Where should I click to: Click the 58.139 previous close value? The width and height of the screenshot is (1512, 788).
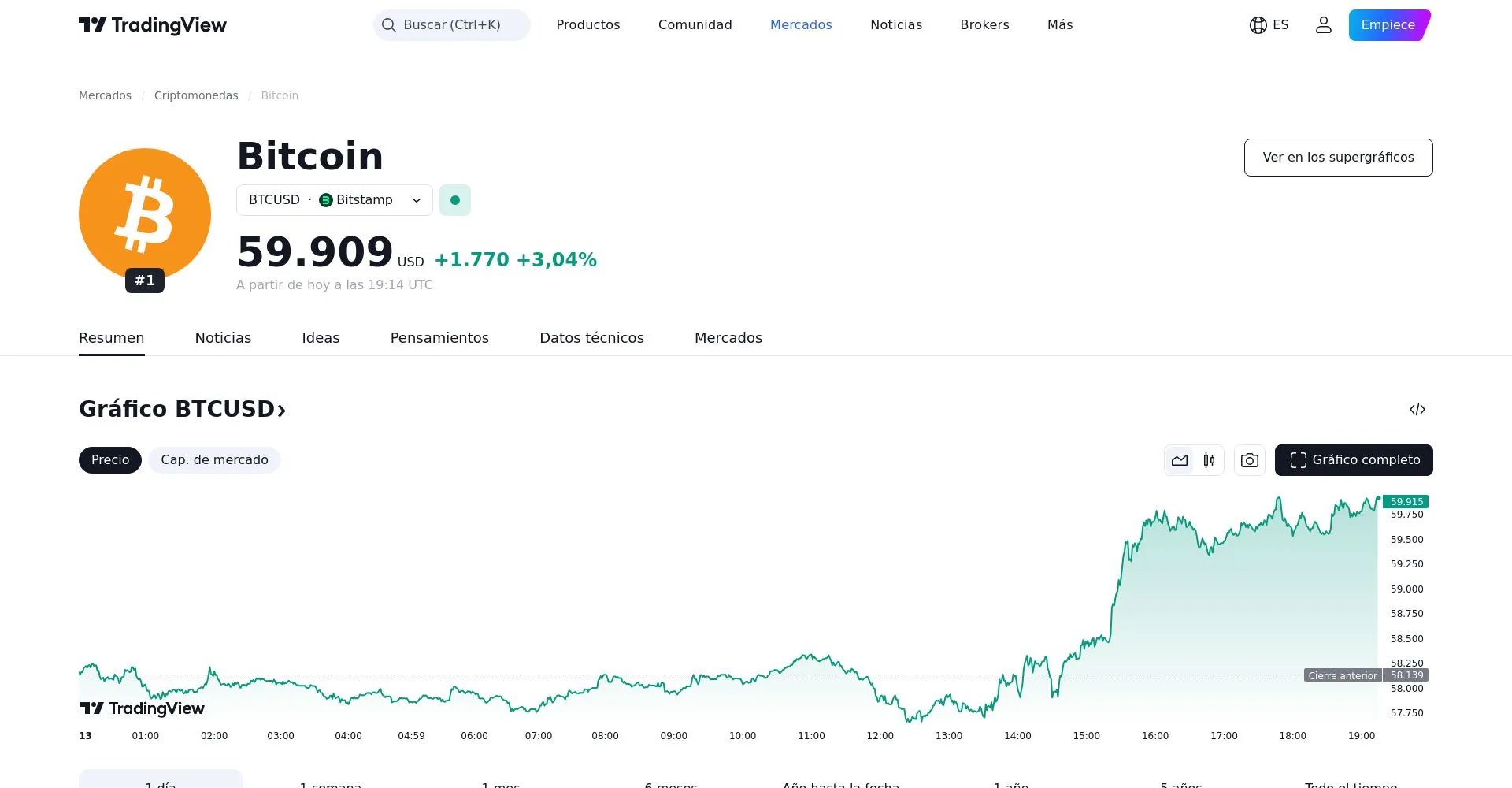pos(1406,675)
